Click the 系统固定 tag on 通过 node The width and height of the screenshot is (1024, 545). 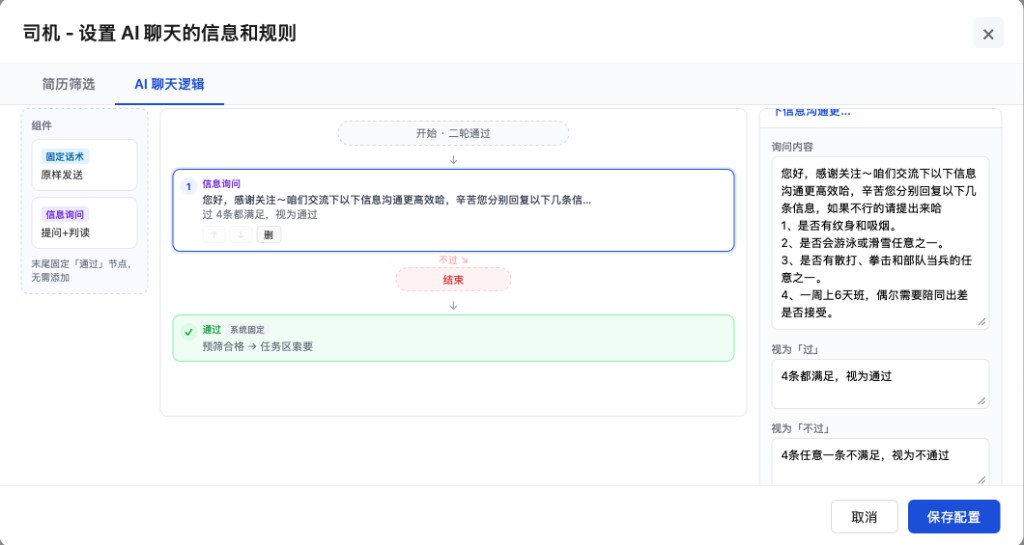(x=247, y=330)
